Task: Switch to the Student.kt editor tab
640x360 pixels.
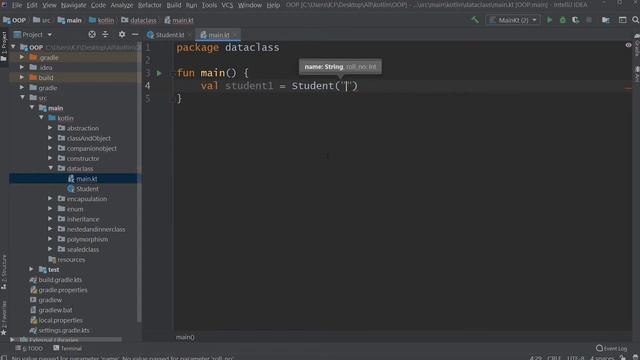Action: tap(166, 35)
